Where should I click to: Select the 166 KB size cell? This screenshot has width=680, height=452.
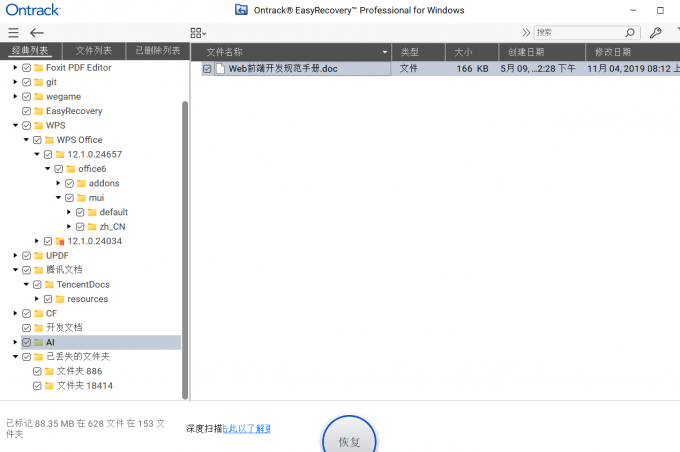(x=472, y=69)
